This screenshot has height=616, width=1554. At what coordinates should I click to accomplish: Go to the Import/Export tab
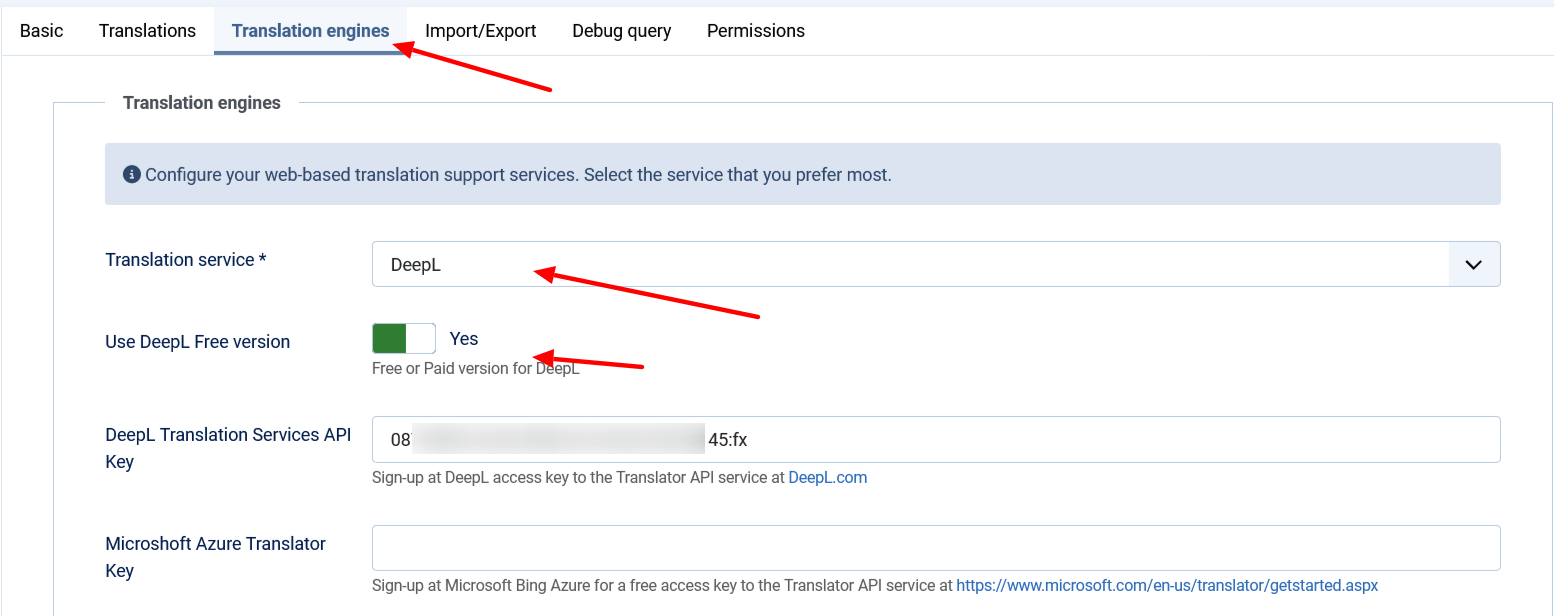click(x=481, y=31)
